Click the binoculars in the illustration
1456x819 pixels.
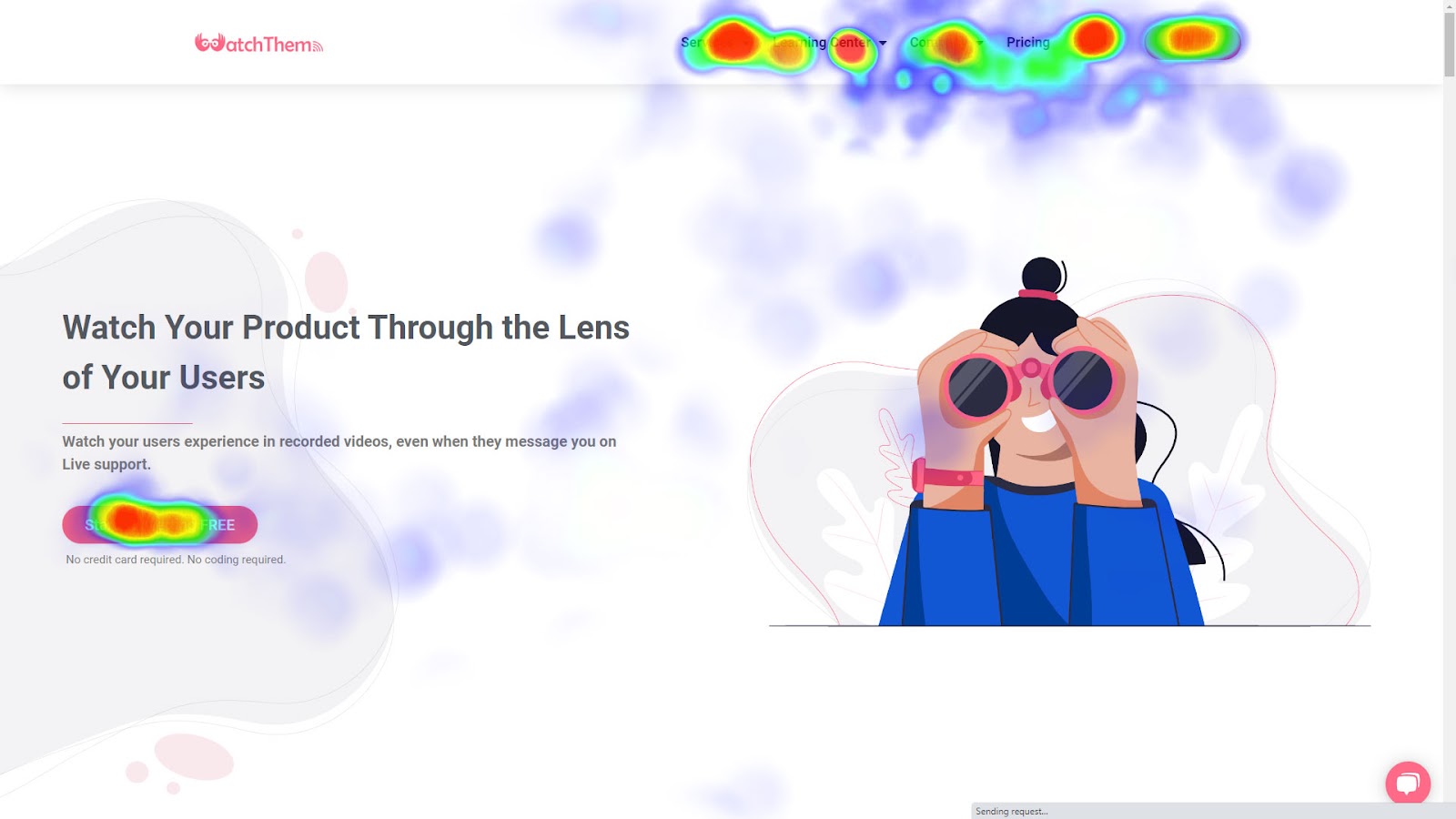click(x=1030, y=382)
